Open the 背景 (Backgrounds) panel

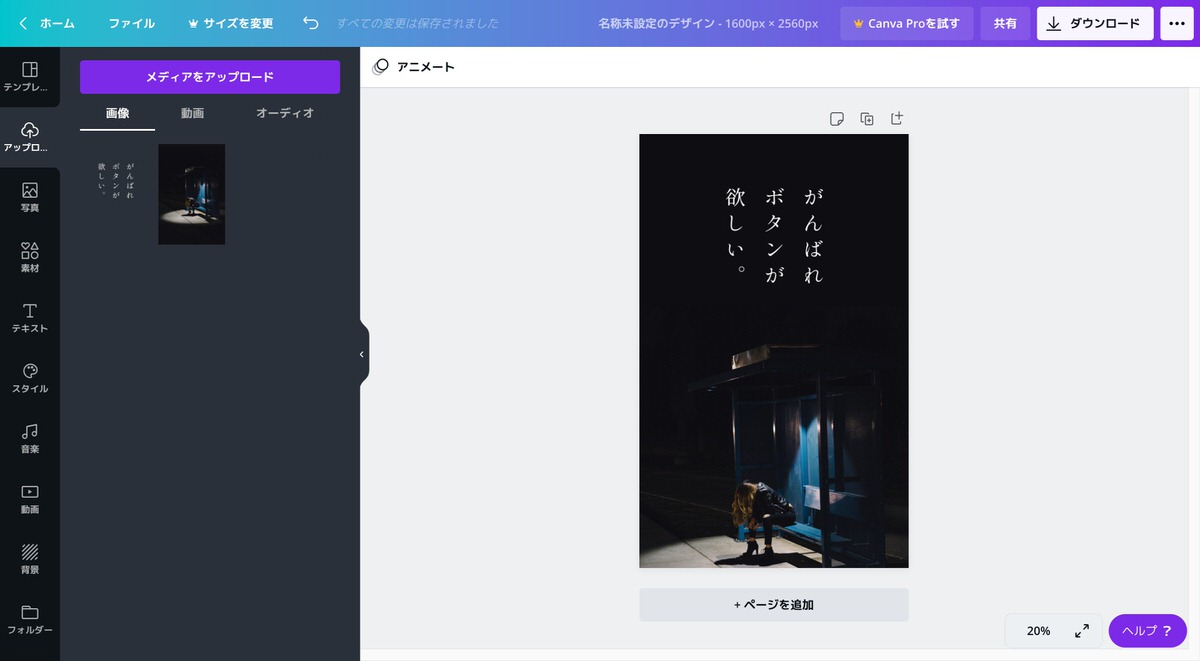(x=29, y=558)
